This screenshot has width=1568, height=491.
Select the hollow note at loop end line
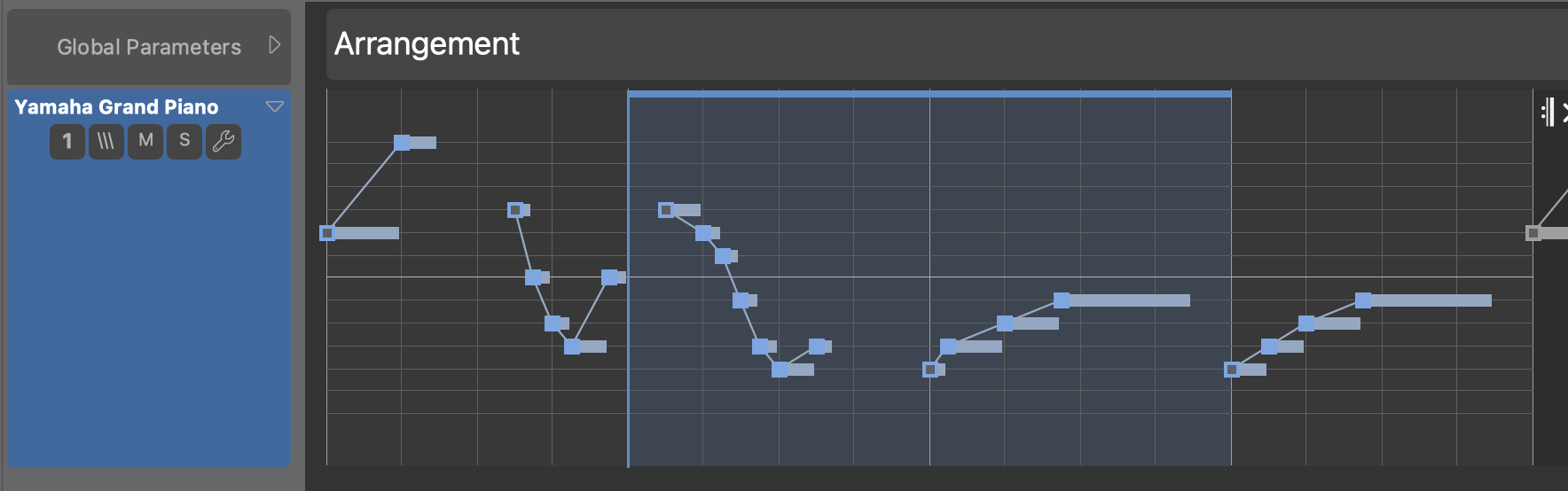click(1245, 370)
